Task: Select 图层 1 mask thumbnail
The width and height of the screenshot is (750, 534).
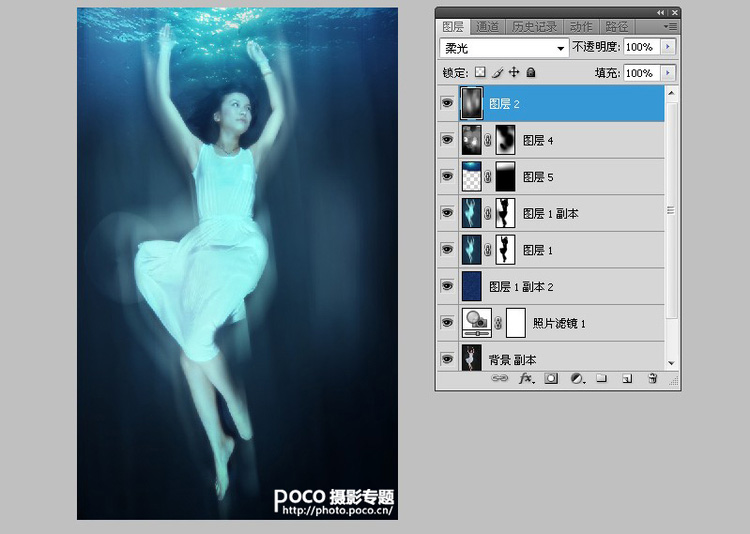Action: coord(505,249)
